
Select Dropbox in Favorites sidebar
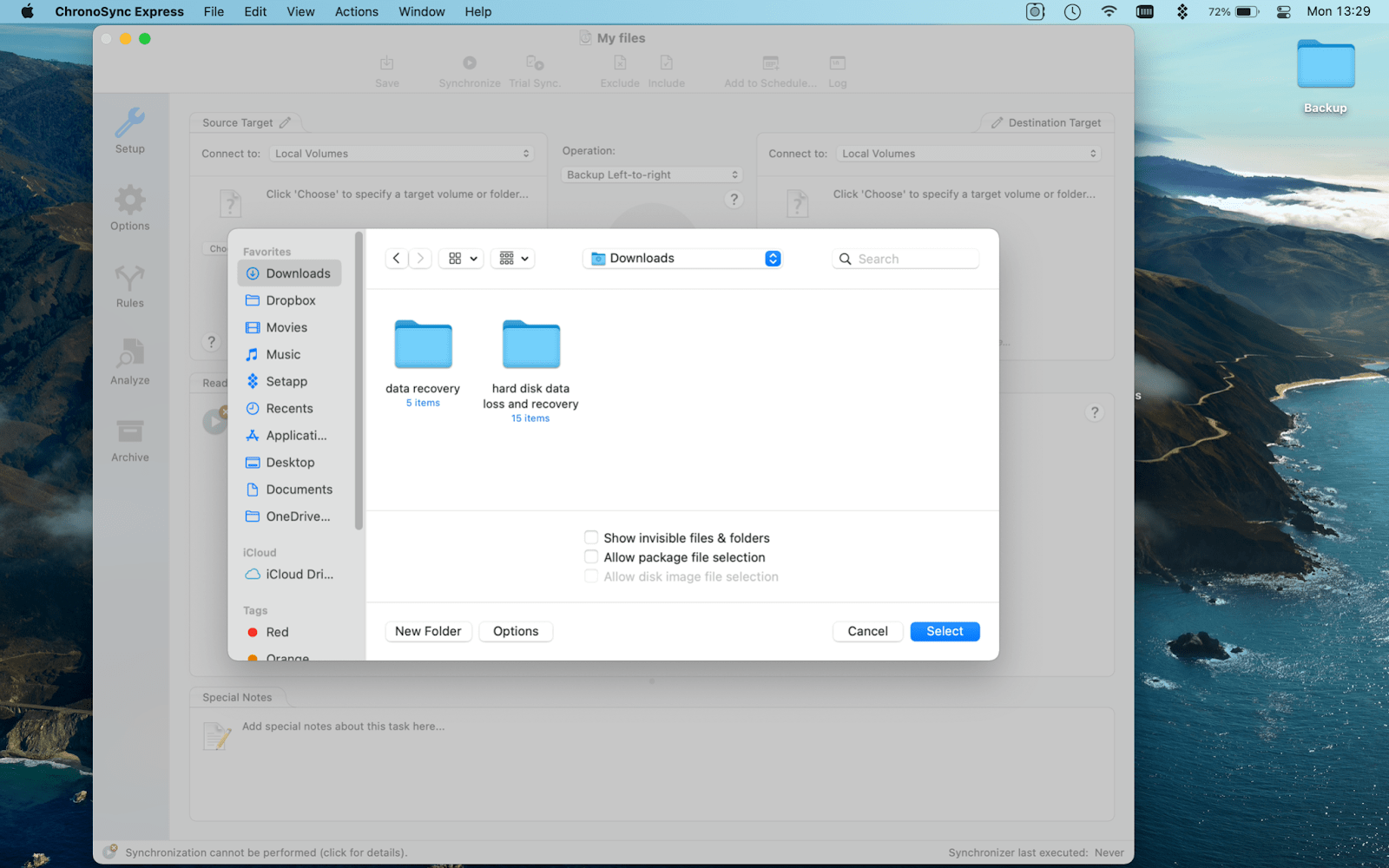click(289, 300)
